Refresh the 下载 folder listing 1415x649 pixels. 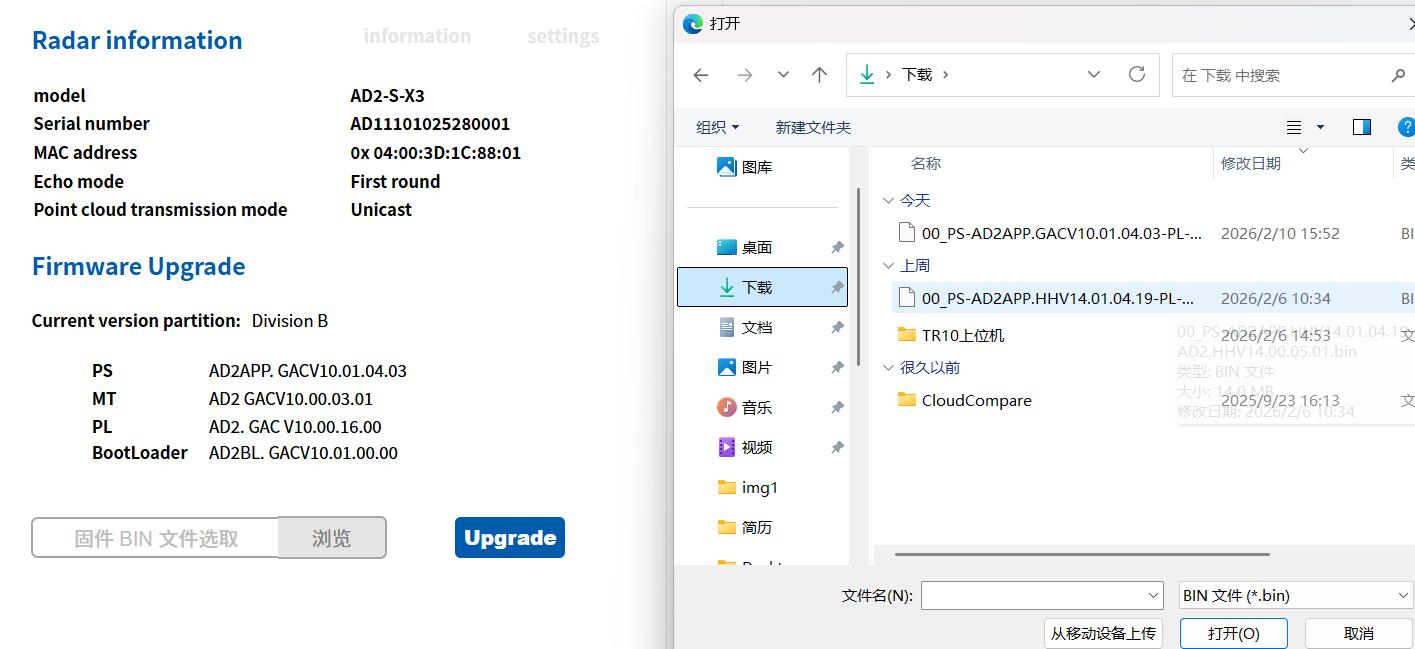point(1136,75)
